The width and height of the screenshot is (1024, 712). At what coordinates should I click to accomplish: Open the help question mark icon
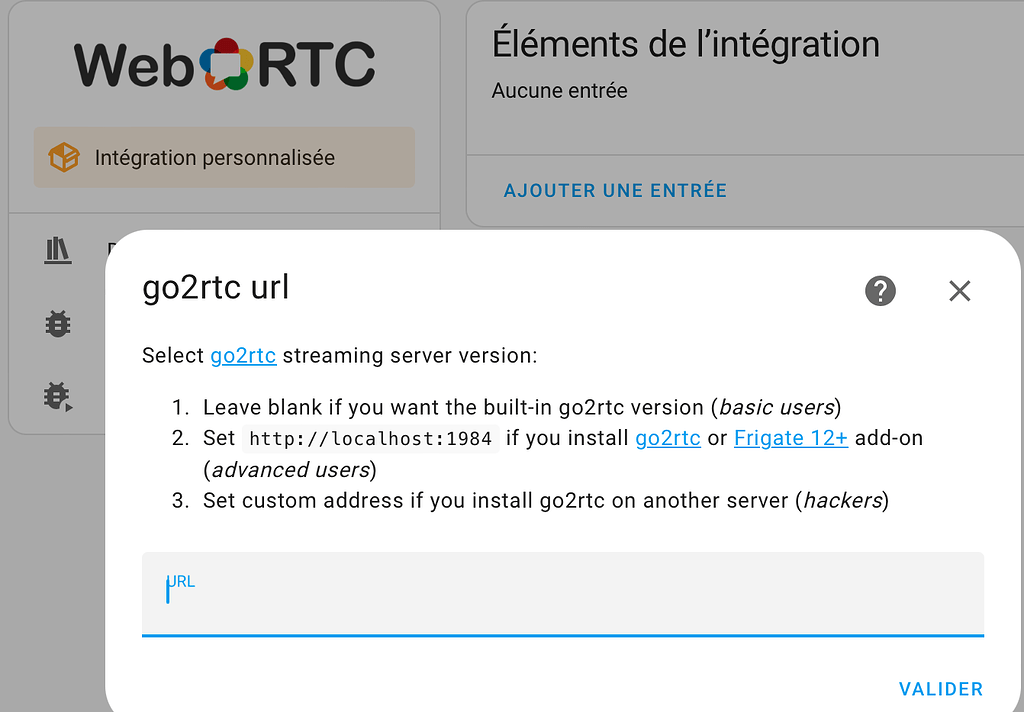click(880, 291)
